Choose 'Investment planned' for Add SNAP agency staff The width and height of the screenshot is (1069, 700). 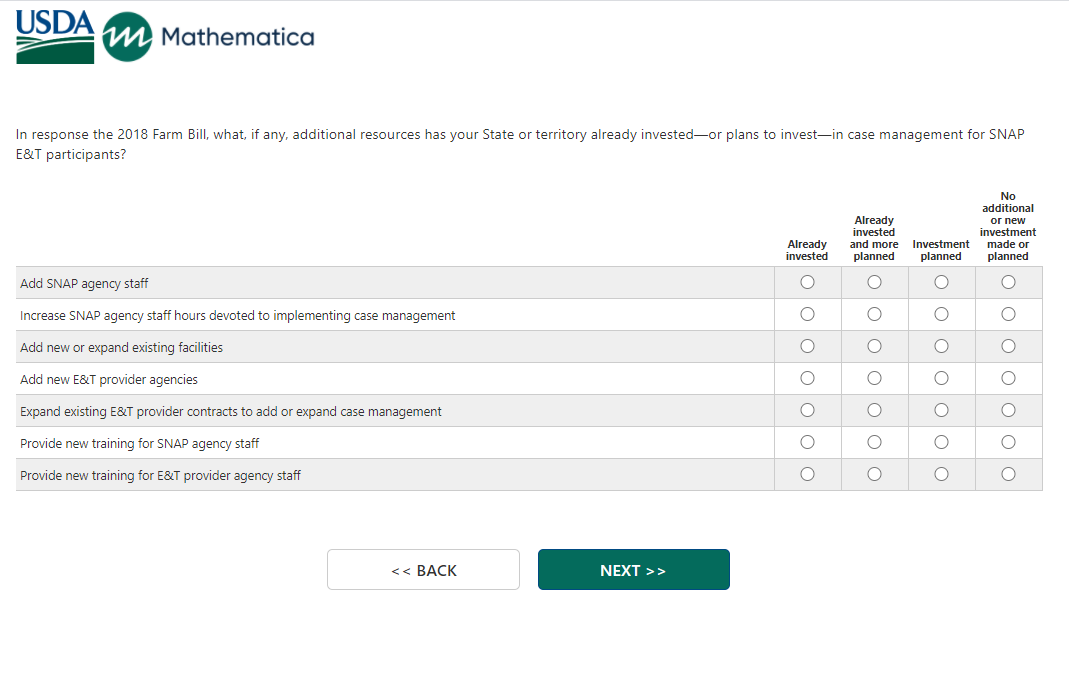pos(941,283)
